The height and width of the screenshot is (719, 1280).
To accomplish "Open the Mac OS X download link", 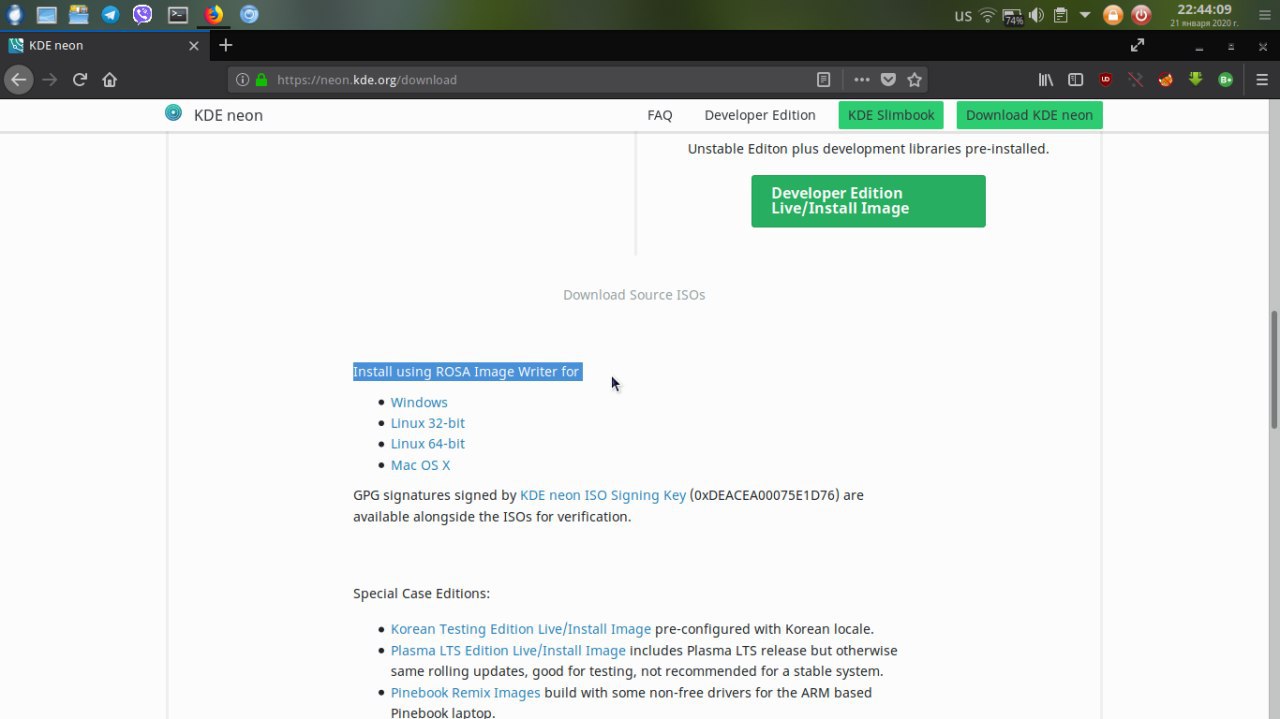I will 421,465.
